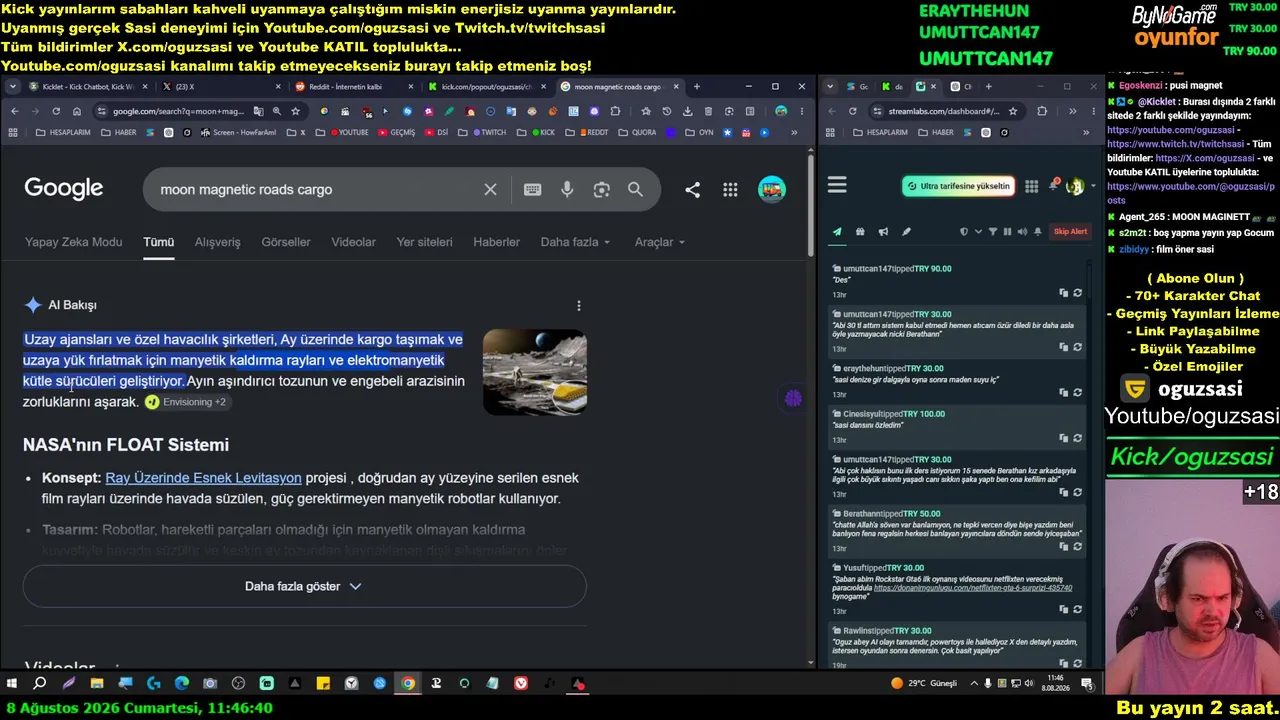Clear the Google search box text
Screen dimensions: 1280x720
click(x=490, y=189)
